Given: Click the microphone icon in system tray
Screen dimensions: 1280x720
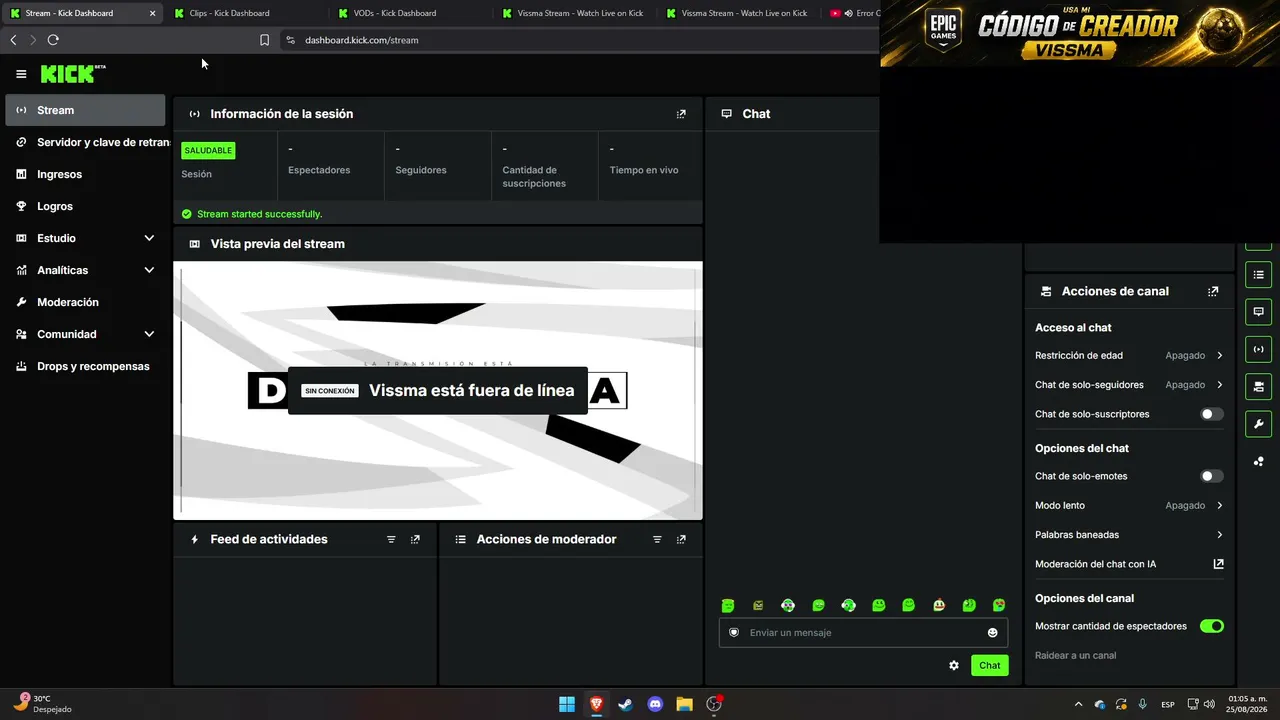Looking at the screenshot, I should point(1142,704).
